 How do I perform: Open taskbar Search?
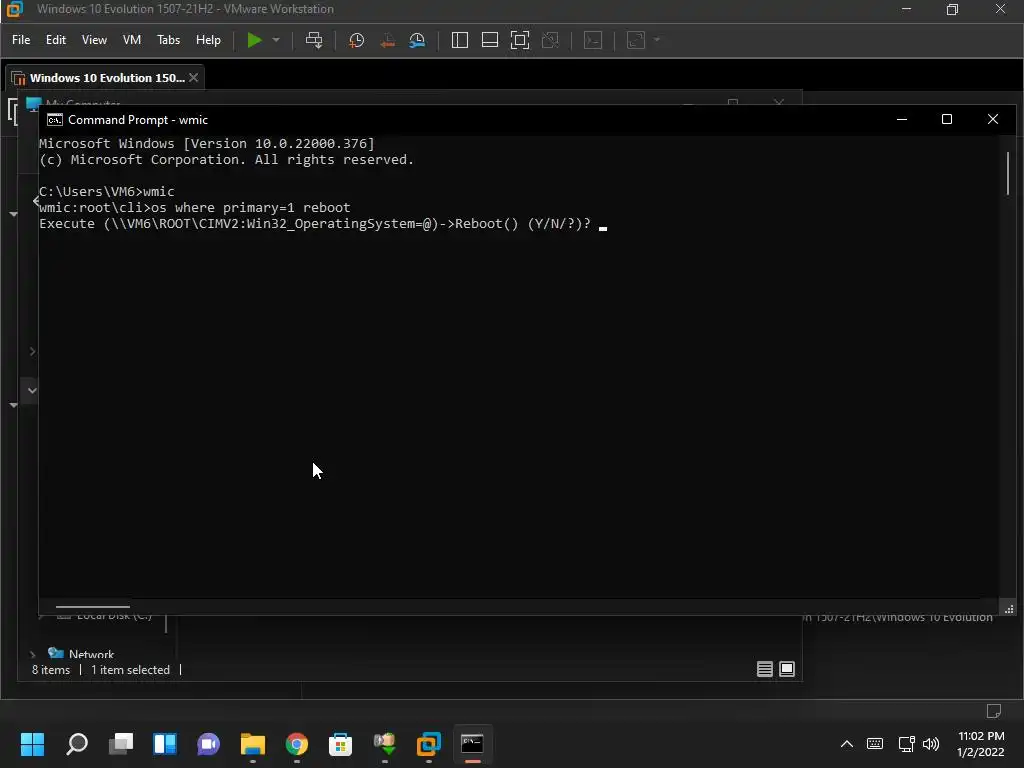pyautogui.click(x=77, y=744)
